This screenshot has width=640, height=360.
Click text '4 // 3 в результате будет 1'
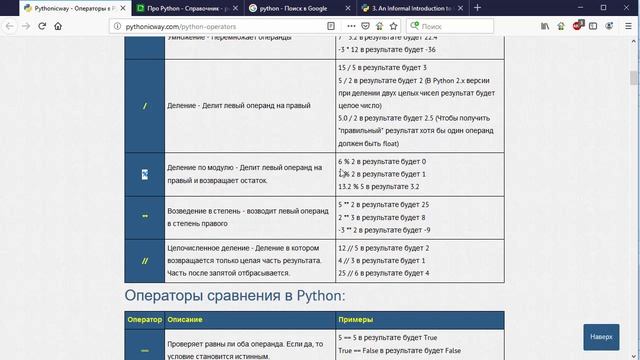[x=382, y=260]
